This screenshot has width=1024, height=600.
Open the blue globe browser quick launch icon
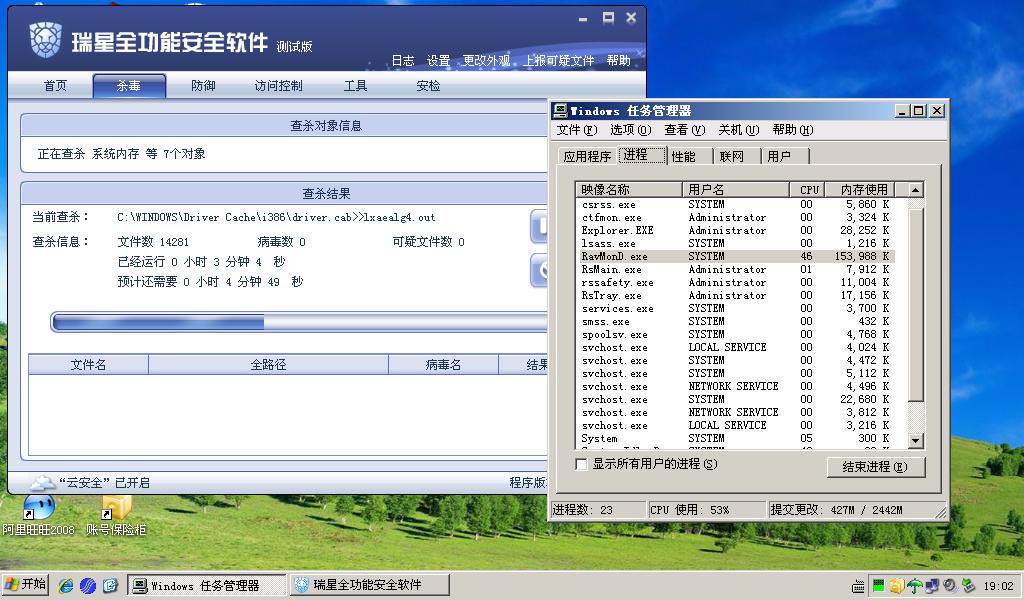click(x=88, y=585)
